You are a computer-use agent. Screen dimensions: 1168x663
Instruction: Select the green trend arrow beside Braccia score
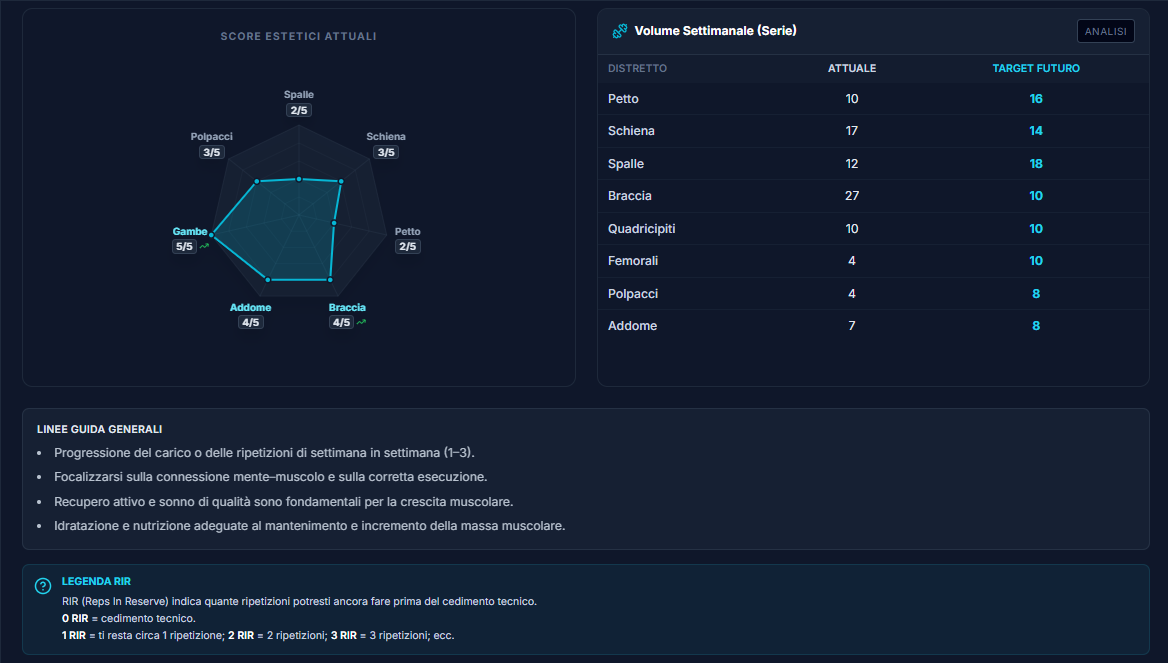coord(360,322)
